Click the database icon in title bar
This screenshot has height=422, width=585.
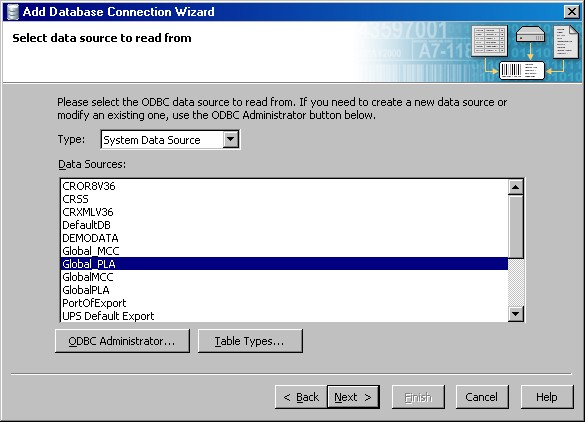coord(13,12)
